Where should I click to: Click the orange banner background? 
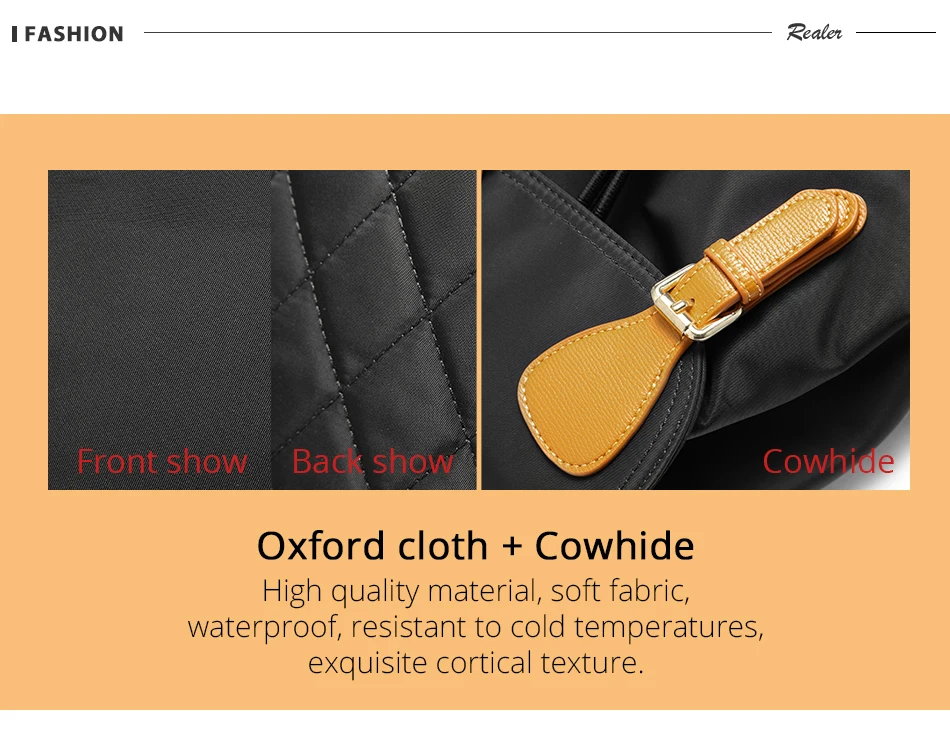476,141
